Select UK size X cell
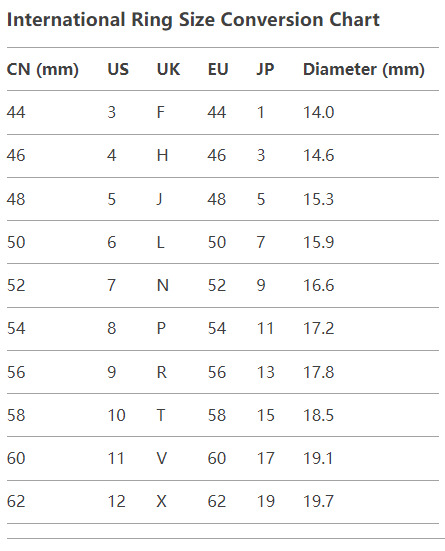 pyautogui.click(x=161, y=501)
